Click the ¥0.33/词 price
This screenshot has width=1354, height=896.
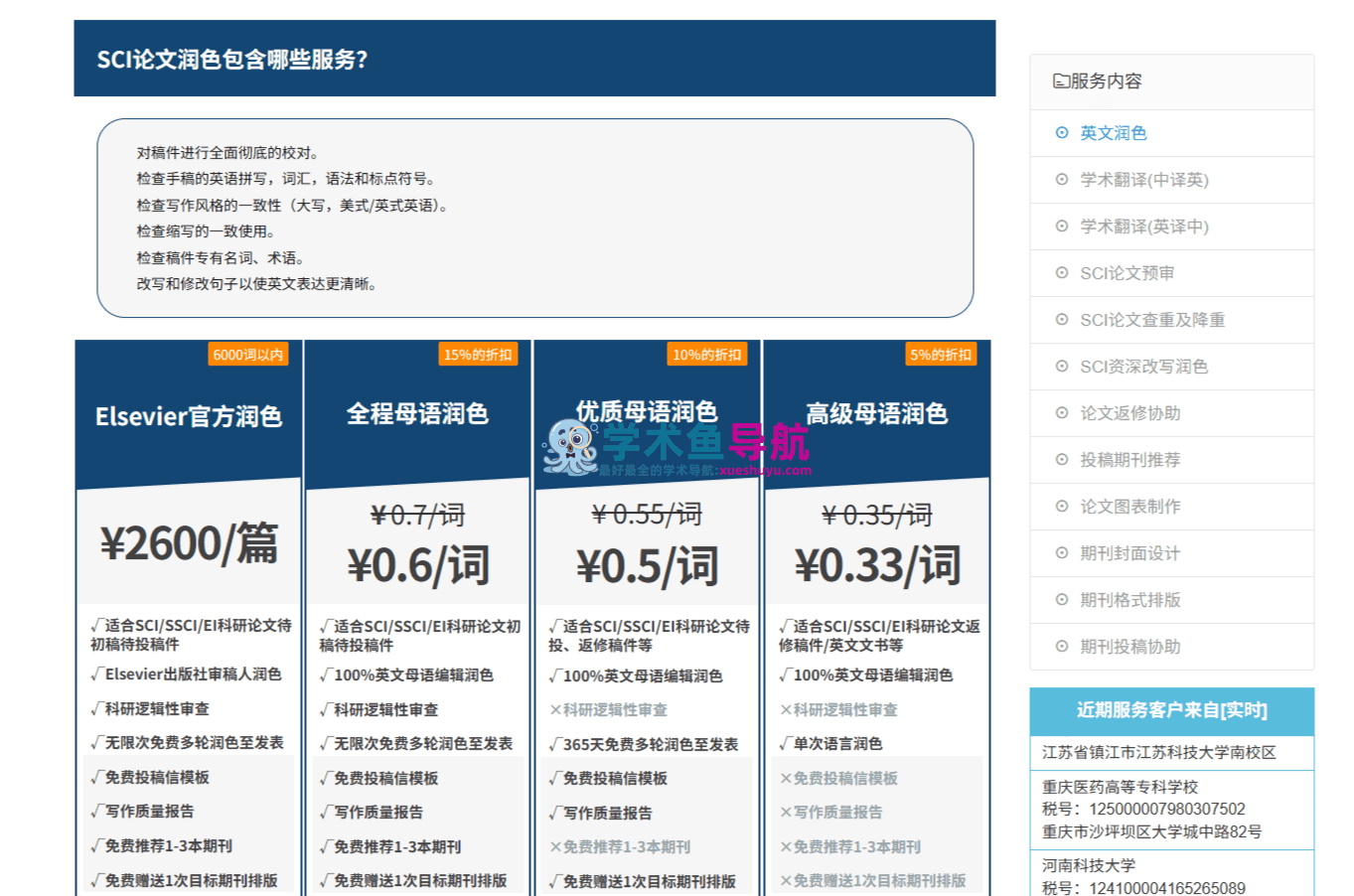click(x=877, y=565)
